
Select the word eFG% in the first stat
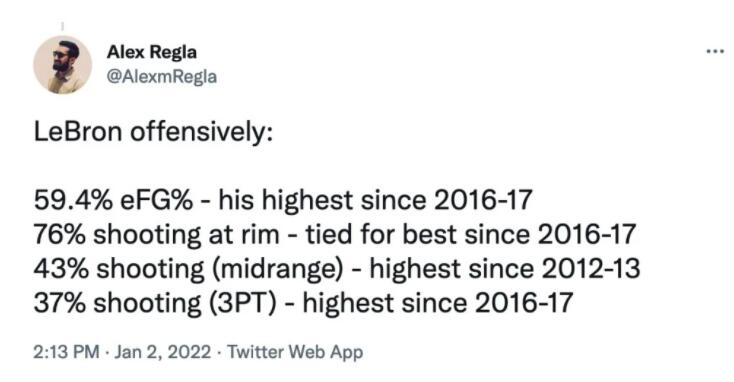[157, 200]
